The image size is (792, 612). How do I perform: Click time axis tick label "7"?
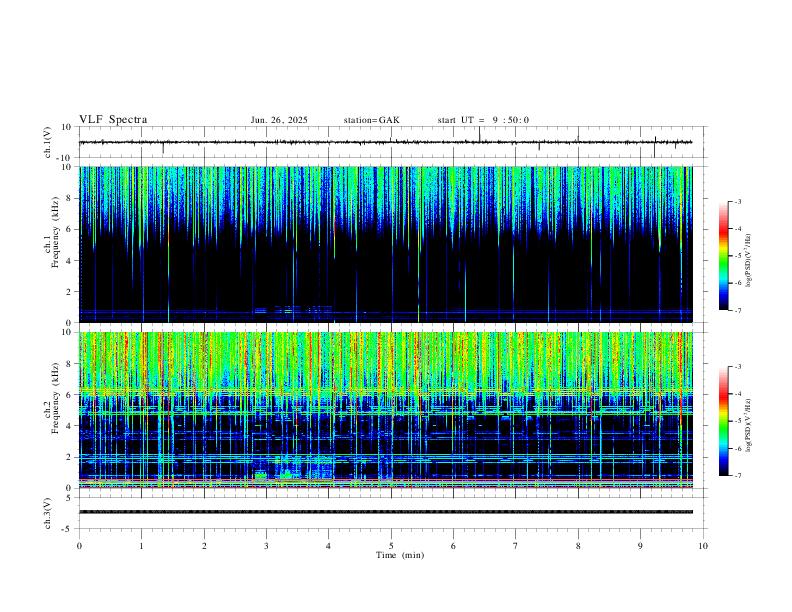(516, 546)
